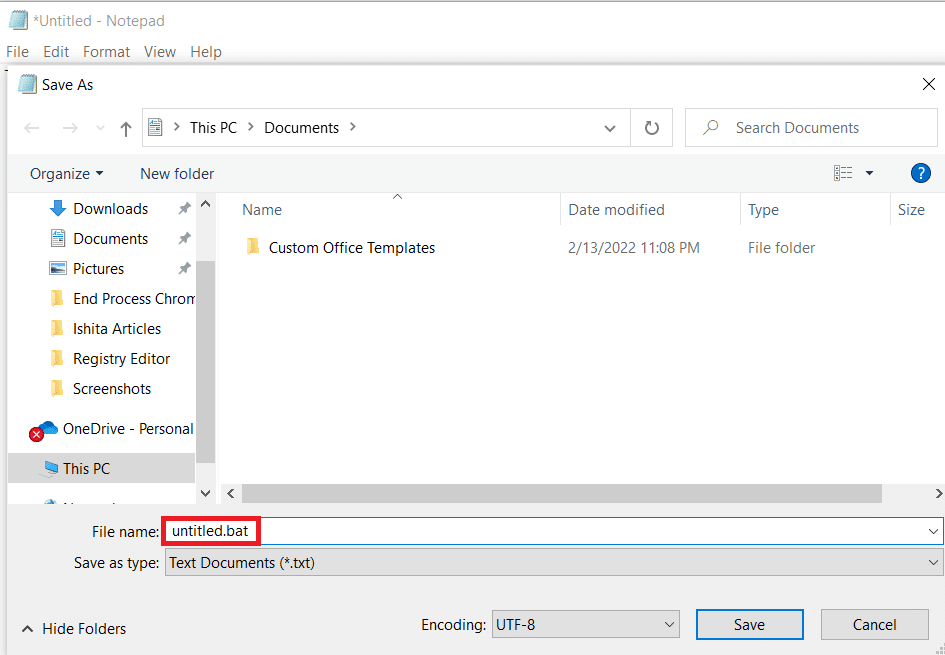This screenshot has height=655, width=945.
Task: Open Notepad's Edit menu
Action: tap(56, 52)
